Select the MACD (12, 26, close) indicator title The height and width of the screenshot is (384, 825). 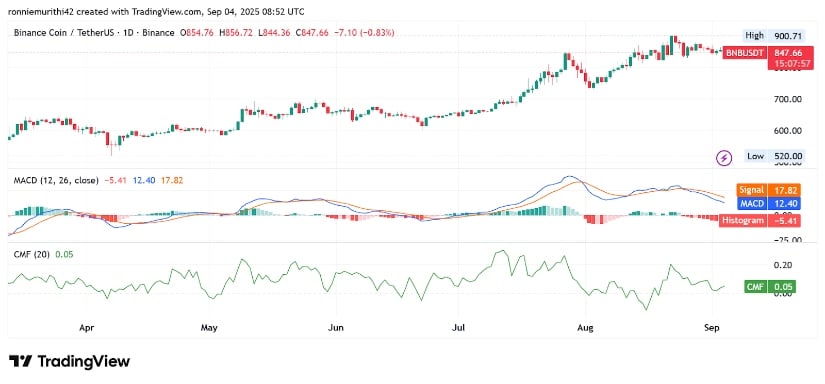[56, 180]
